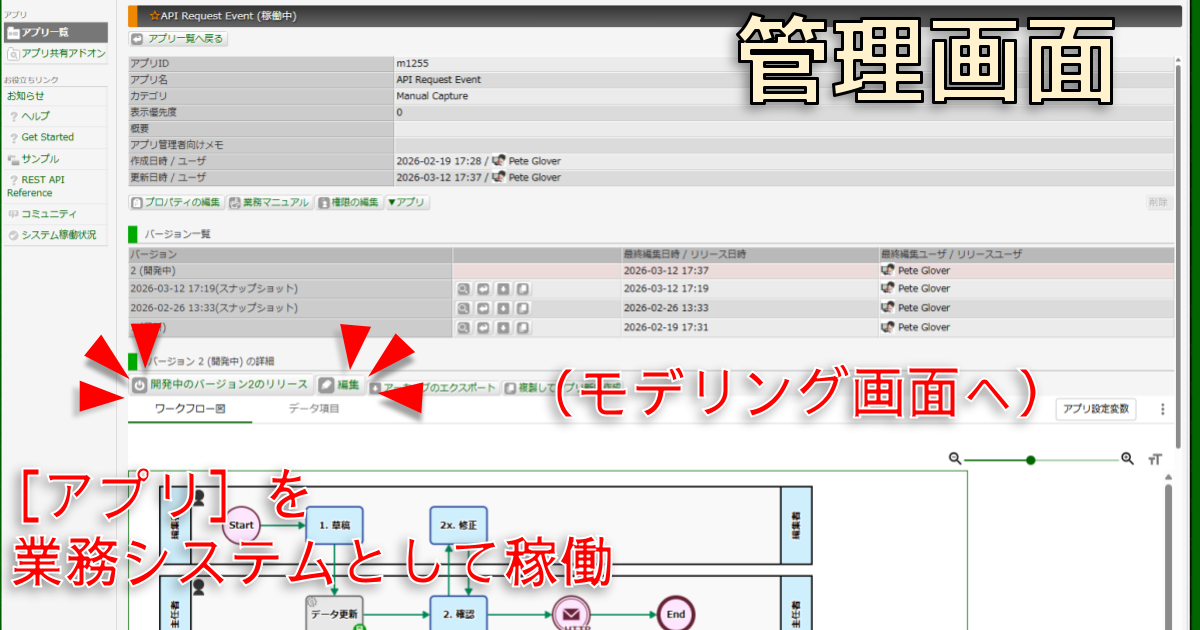1200x630 pixels.
Task: Open the 業務マニュアル button
Action: pos(269,202)
